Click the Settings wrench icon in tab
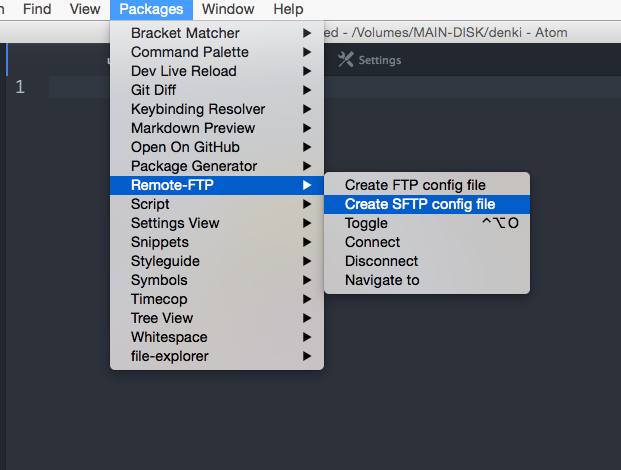This screenshot has height=470, width=621. click(345, 60)
